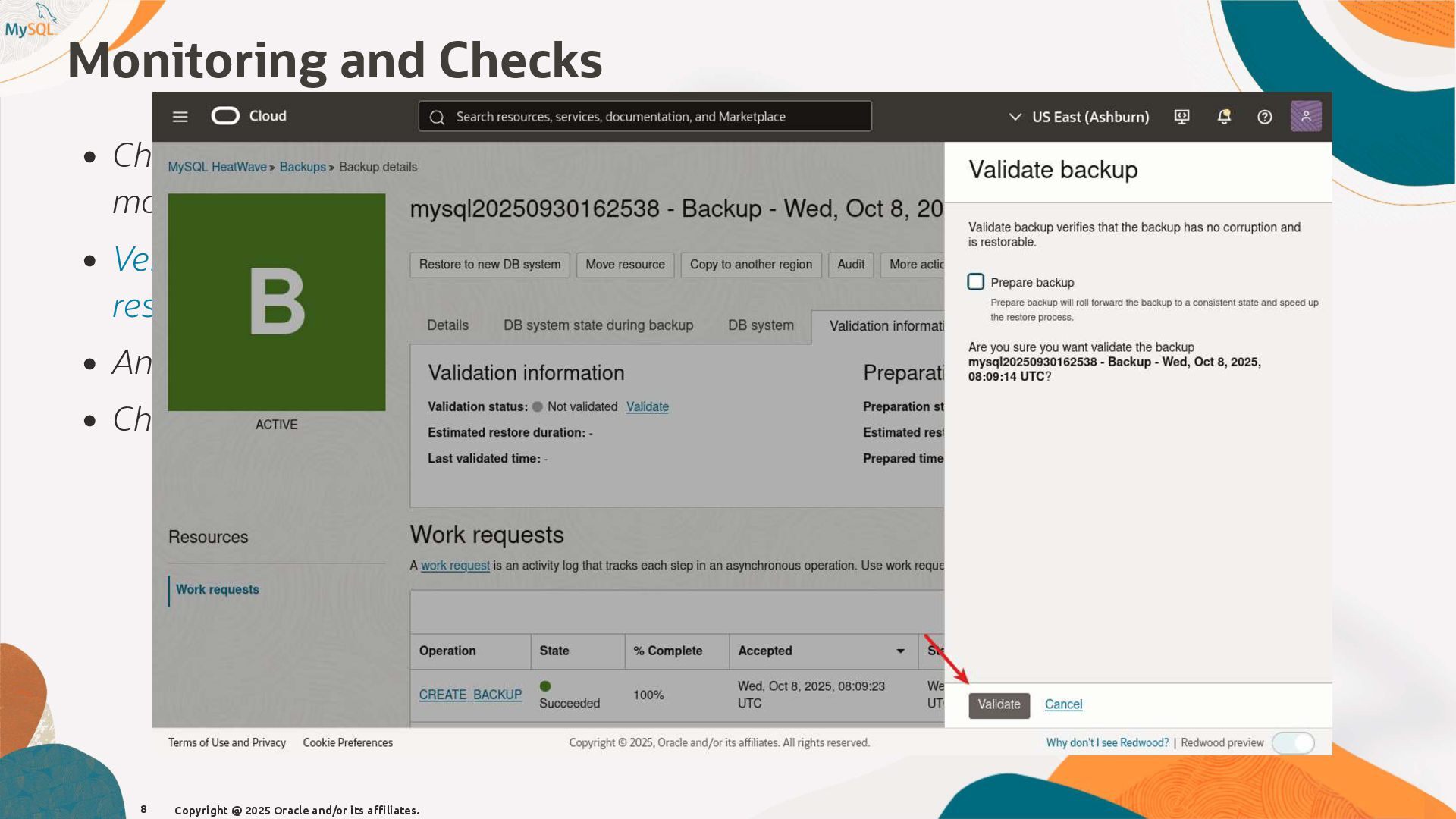Open the user profile avatar menu
The image size is (1456, 819).
click(x=1305, y=117)
